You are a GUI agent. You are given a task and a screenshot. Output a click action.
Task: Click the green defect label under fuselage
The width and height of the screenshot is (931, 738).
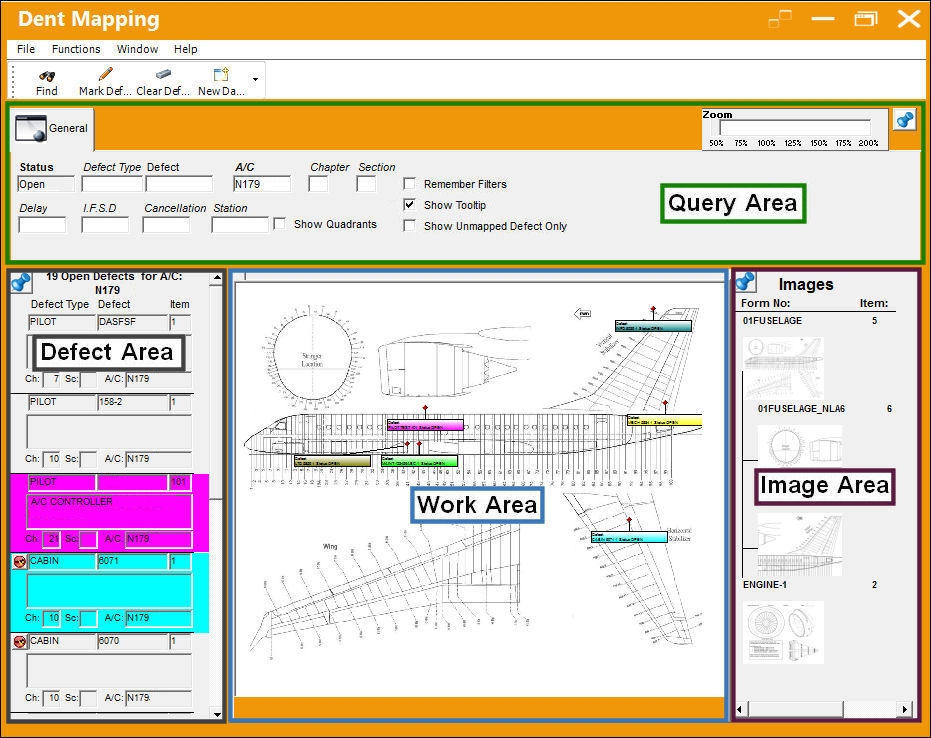pyautogui.click(x=419, y=461)
